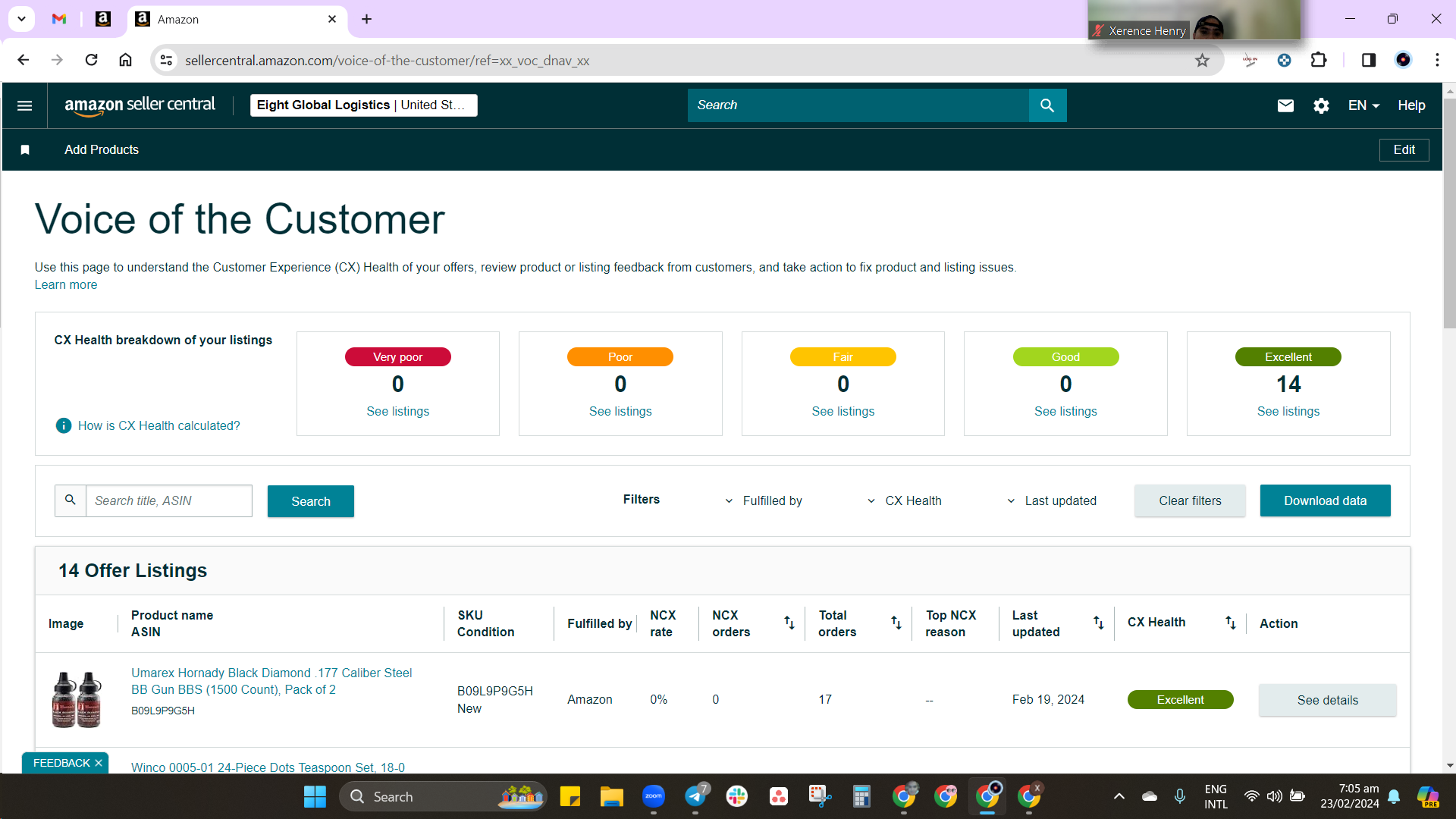Open Add Products from the bookmark bar
The height and width of the screenshot is (819, 1456).
[x=102, y=150]
